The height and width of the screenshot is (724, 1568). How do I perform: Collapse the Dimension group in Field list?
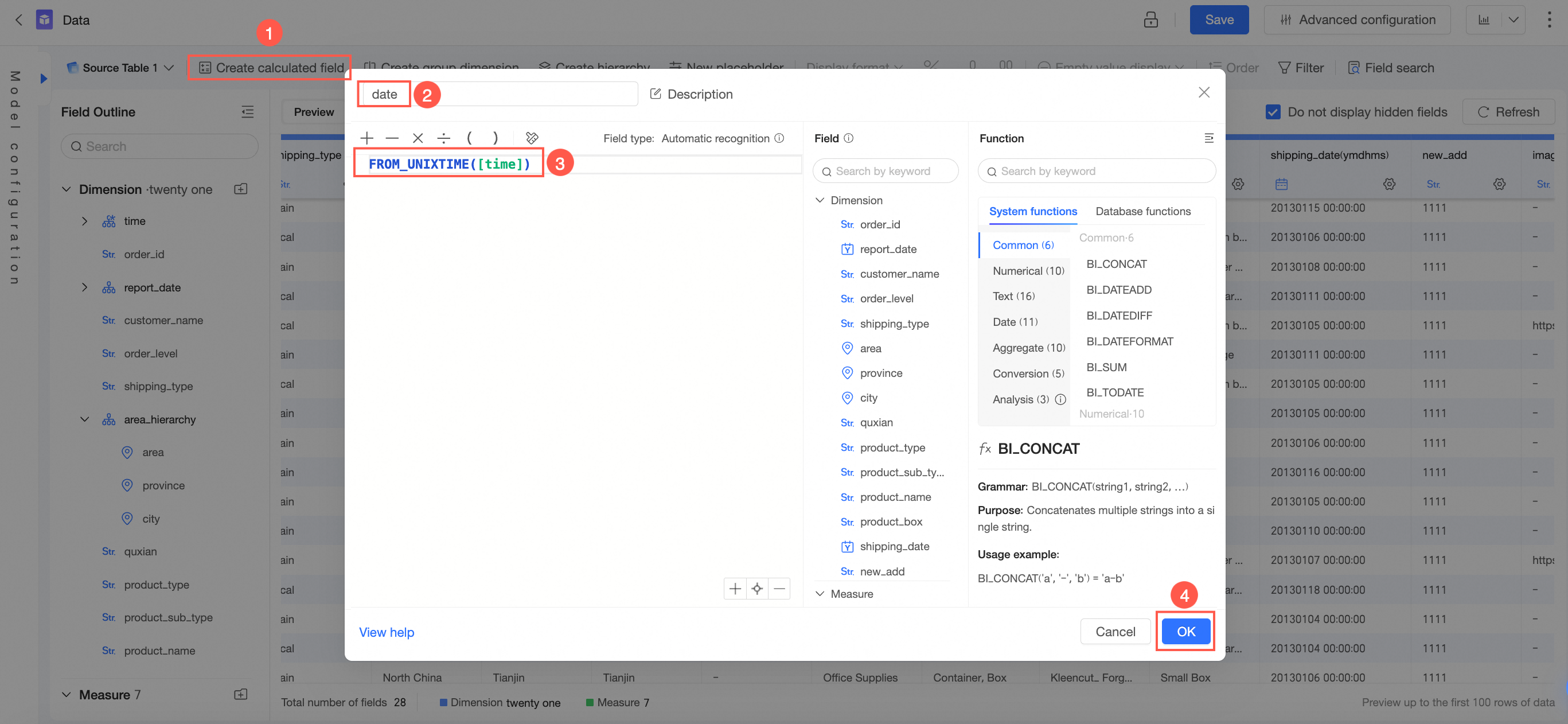click(x=820, y=200)
